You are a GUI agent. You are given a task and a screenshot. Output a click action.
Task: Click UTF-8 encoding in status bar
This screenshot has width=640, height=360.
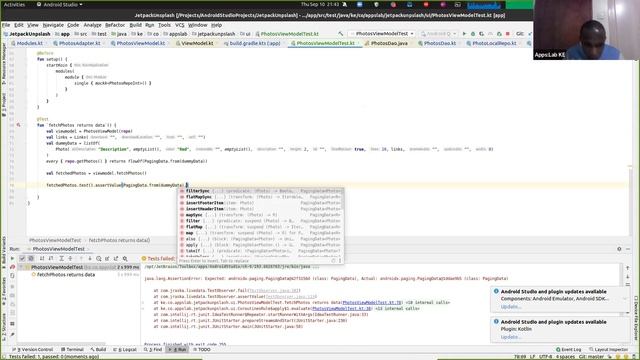point(545,357)
